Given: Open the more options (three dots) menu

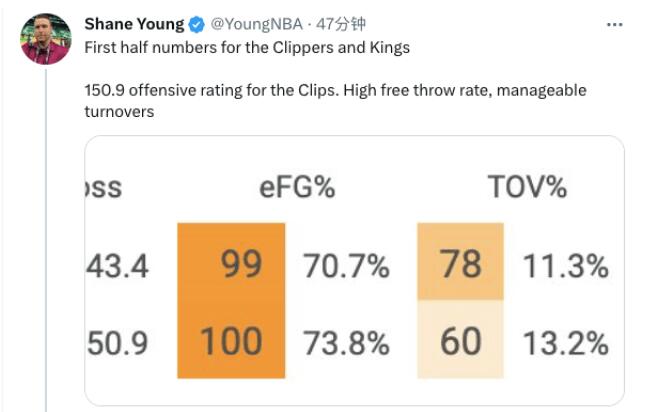Looking at the screenshot, I should (611, 24).
